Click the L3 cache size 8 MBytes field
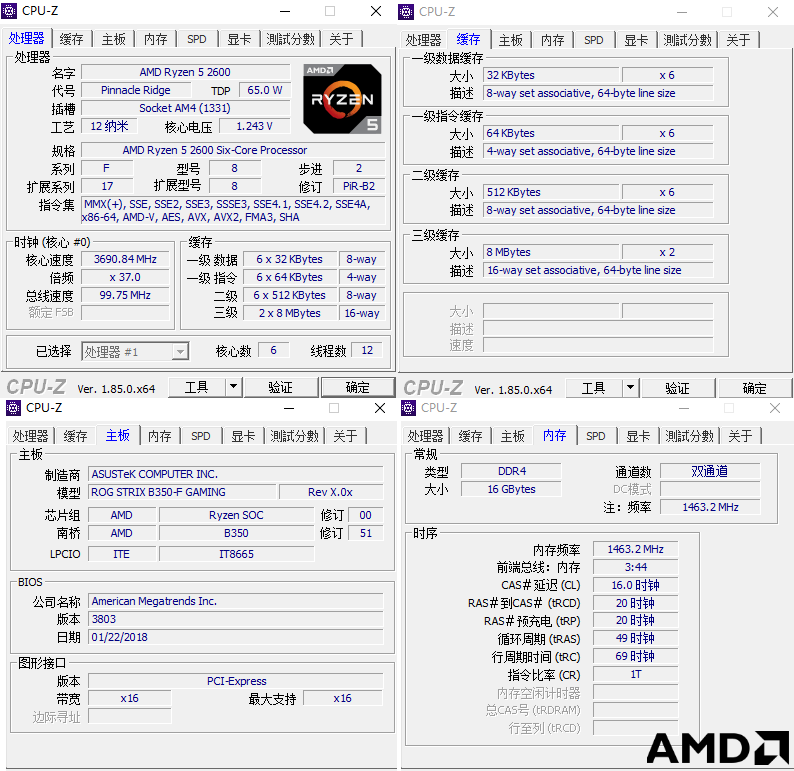 click(x=551, y=252)
